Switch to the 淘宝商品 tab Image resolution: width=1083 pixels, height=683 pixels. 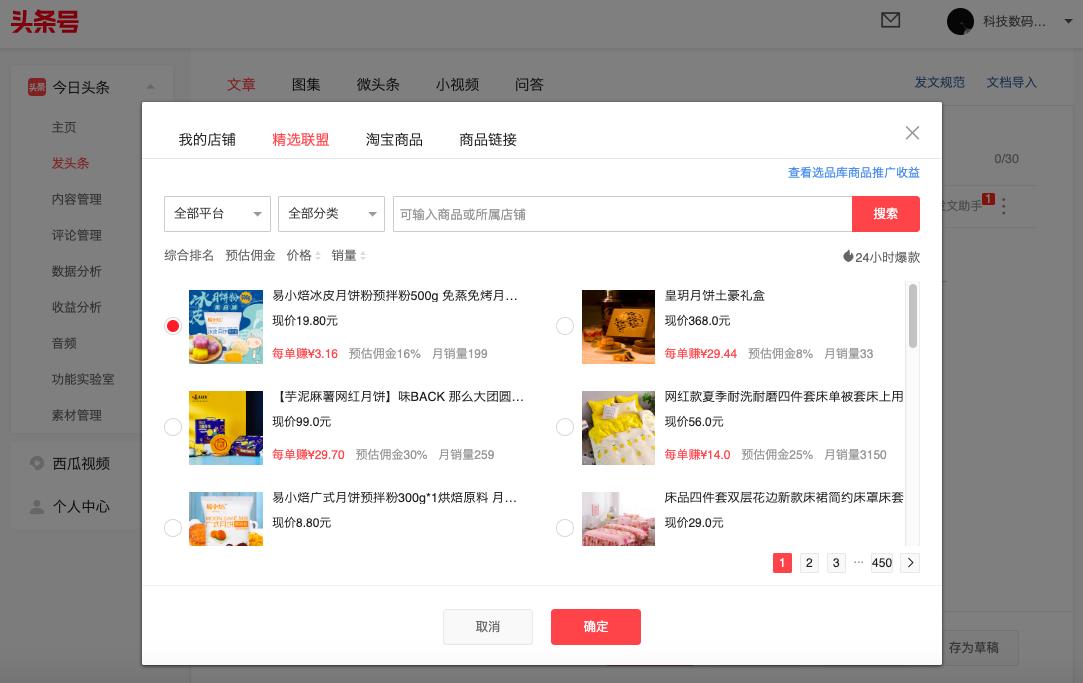(x=394, y=139)
